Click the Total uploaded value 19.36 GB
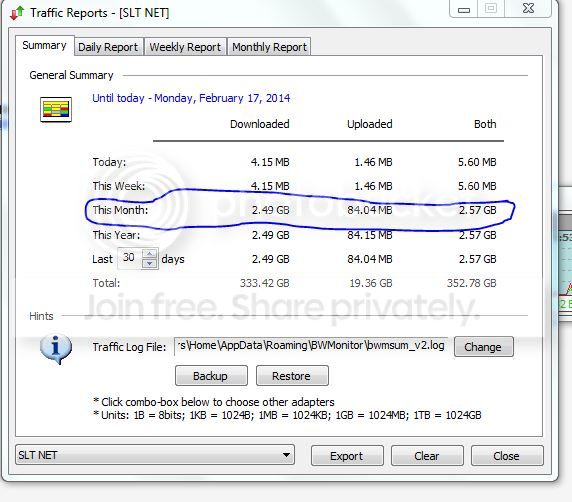The width and height of the screenshot is (572, 502). (x=371, y=283)
